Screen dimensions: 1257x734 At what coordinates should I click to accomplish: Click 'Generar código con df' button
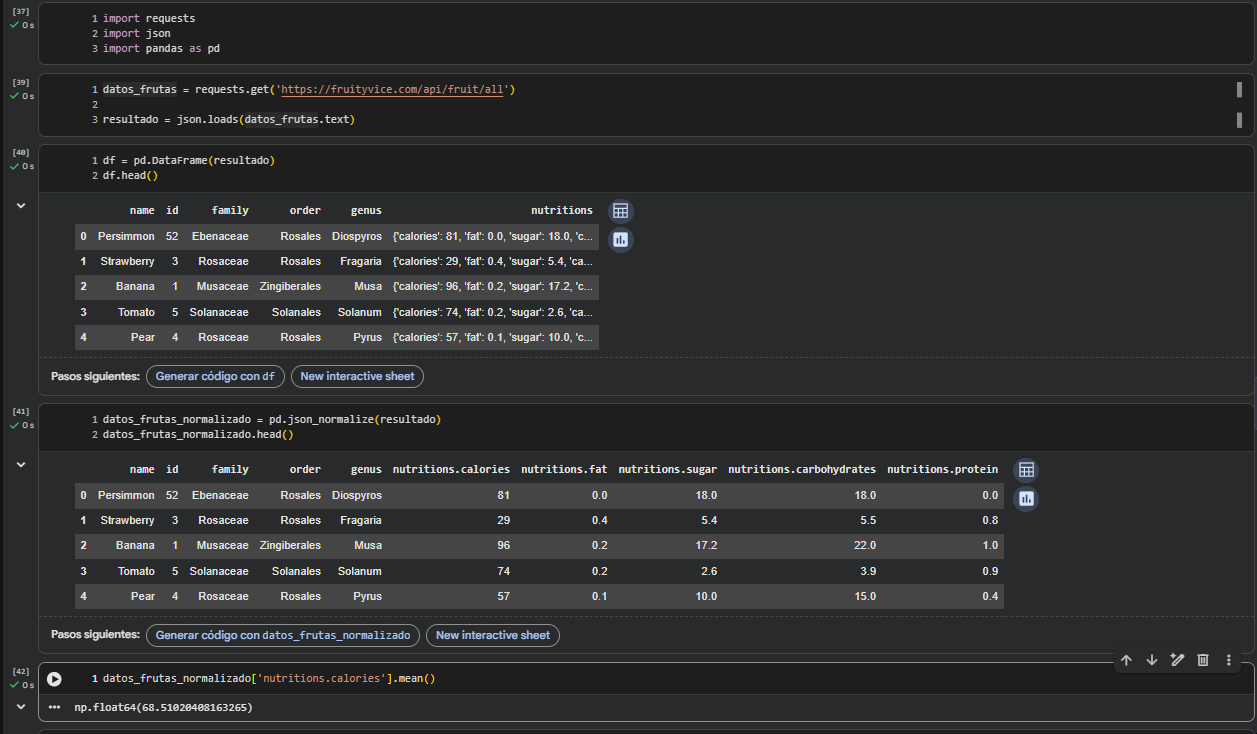coord(215,377)
